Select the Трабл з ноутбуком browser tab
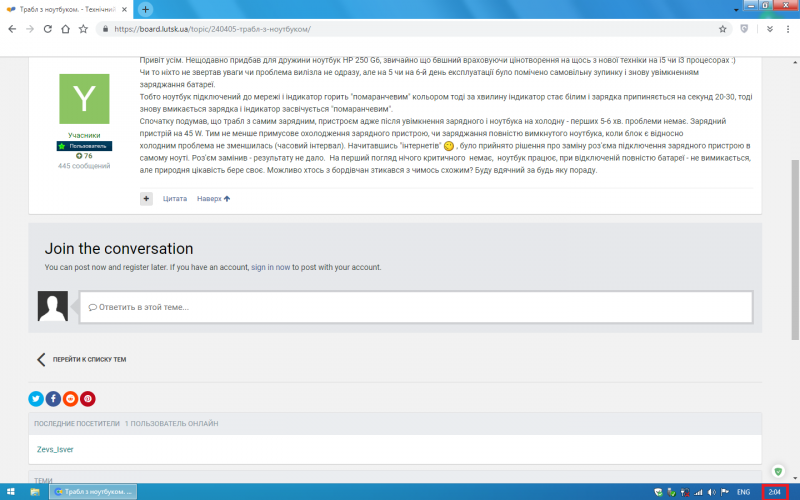 [70, 9]
